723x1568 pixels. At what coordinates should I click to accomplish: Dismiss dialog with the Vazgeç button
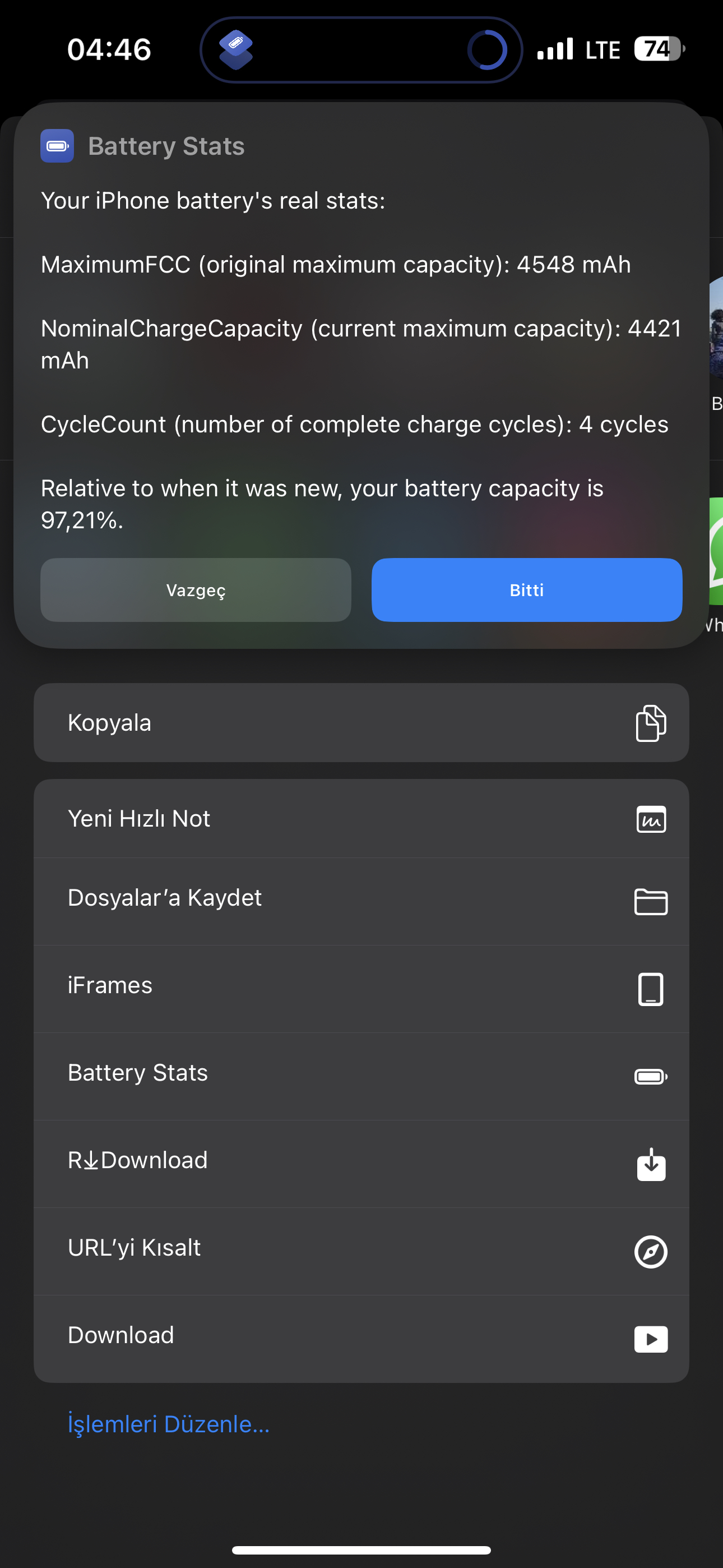[x=196, y=590]
